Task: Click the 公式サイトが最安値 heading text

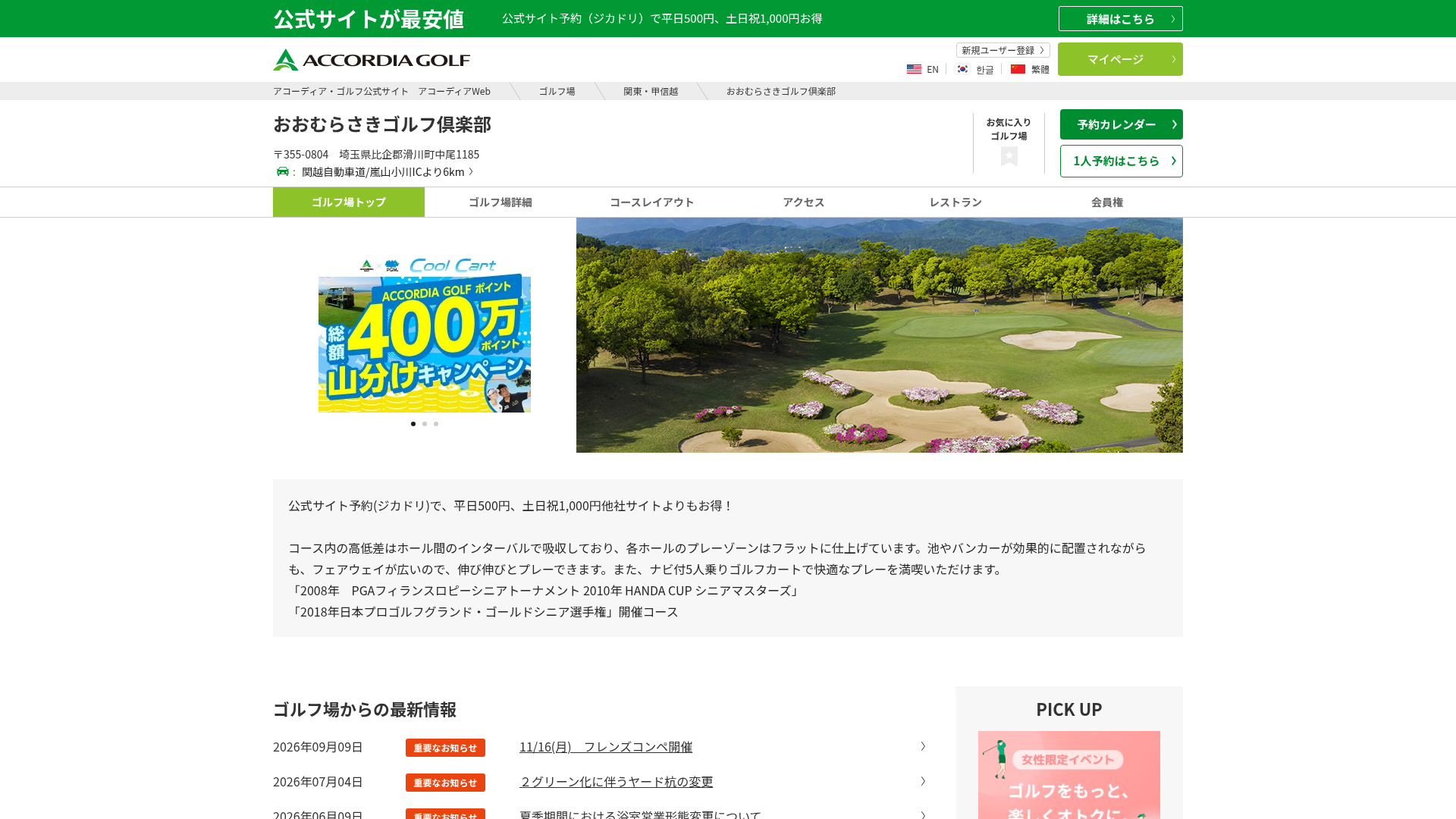Action: [369, 19]
